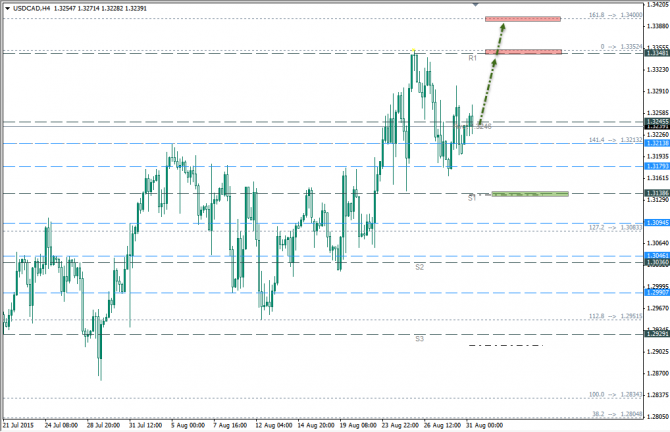The image size is (670, 432).
Task: Click the Fibonacci label 38.2 --> 1.28048
Action: [617, 414]
